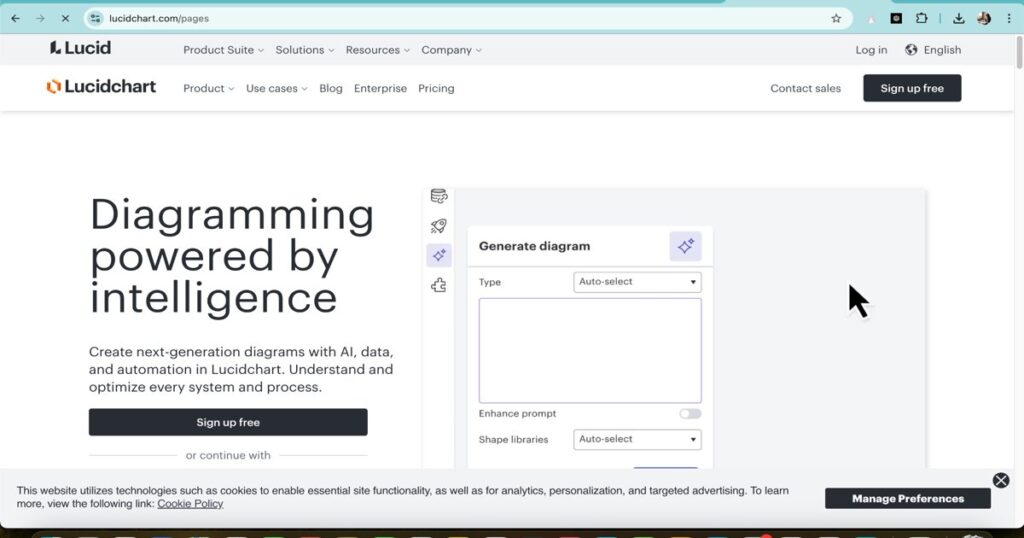
Task: Select the data stack icon in sidebar
Action: tap(439, 196)
